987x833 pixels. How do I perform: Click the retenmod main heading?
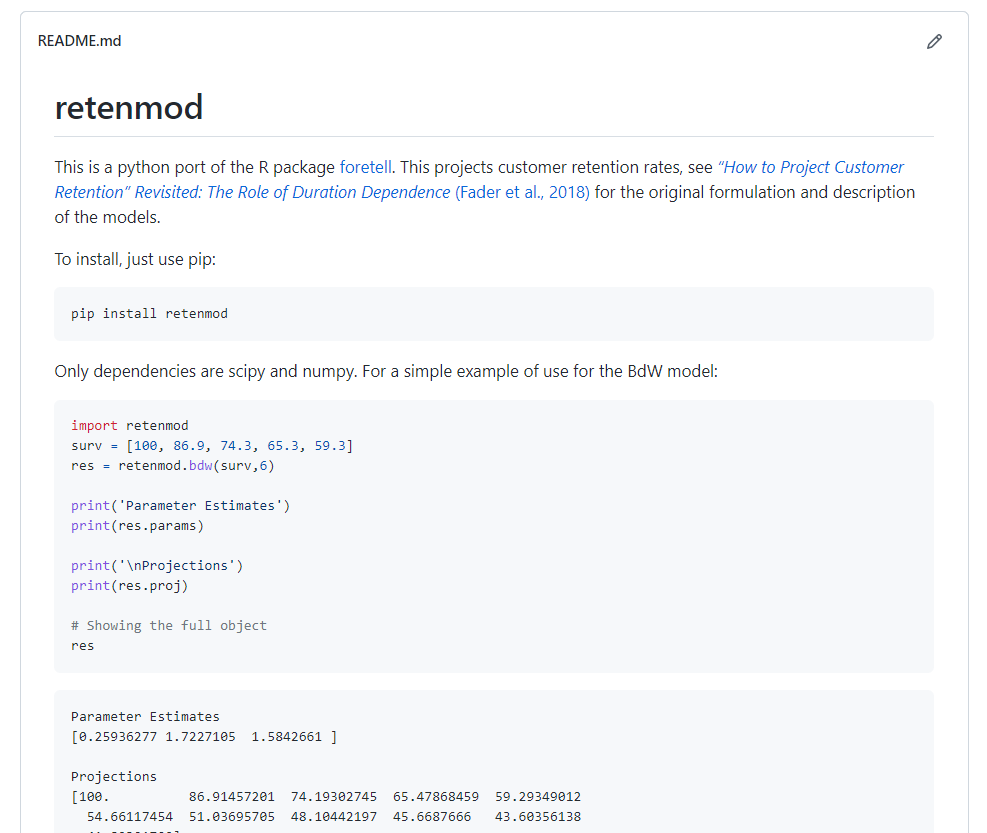click(129, 107)
